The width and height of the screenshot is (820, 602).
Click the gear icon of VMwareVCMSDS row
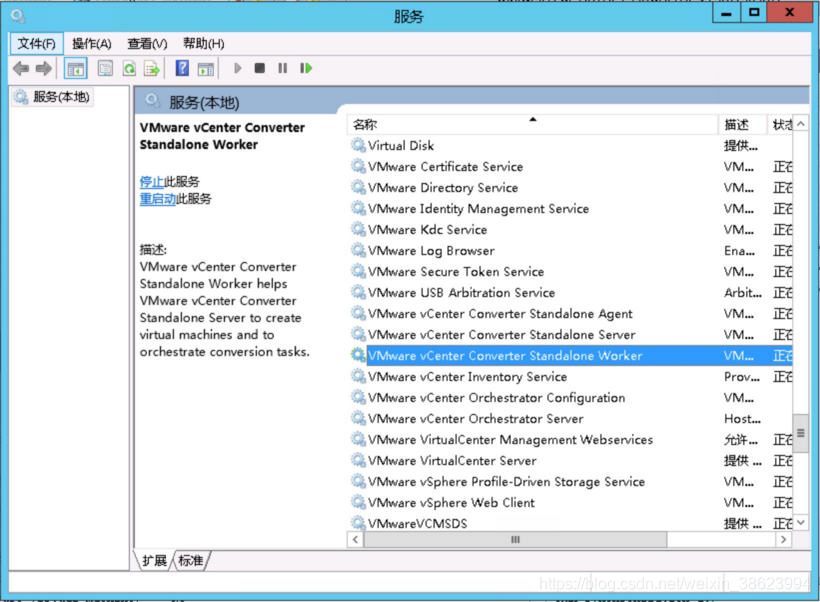tap(358, 523)
